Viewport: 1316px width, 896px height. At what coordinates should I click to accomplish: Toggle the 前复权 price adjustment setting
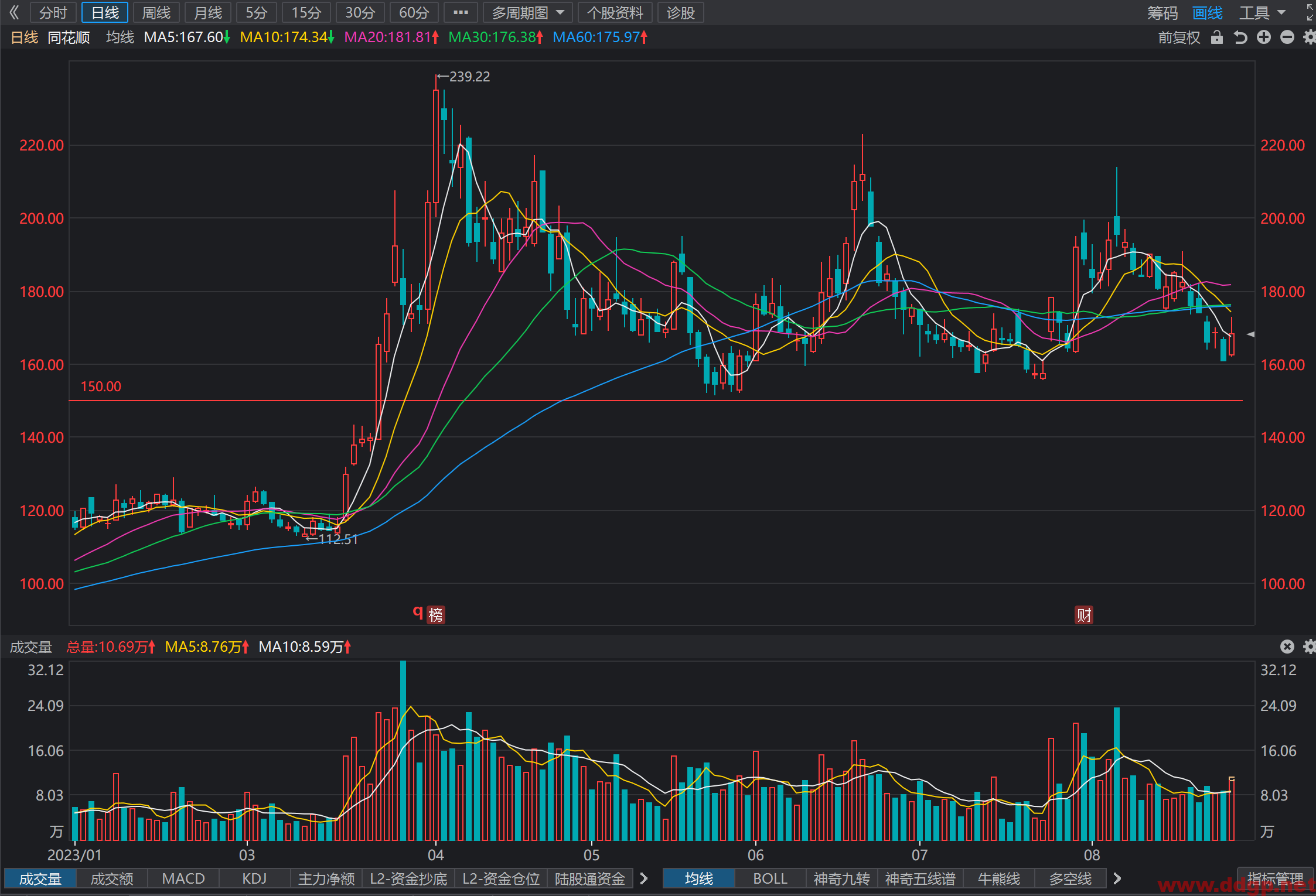click(x=1179, y=37)
